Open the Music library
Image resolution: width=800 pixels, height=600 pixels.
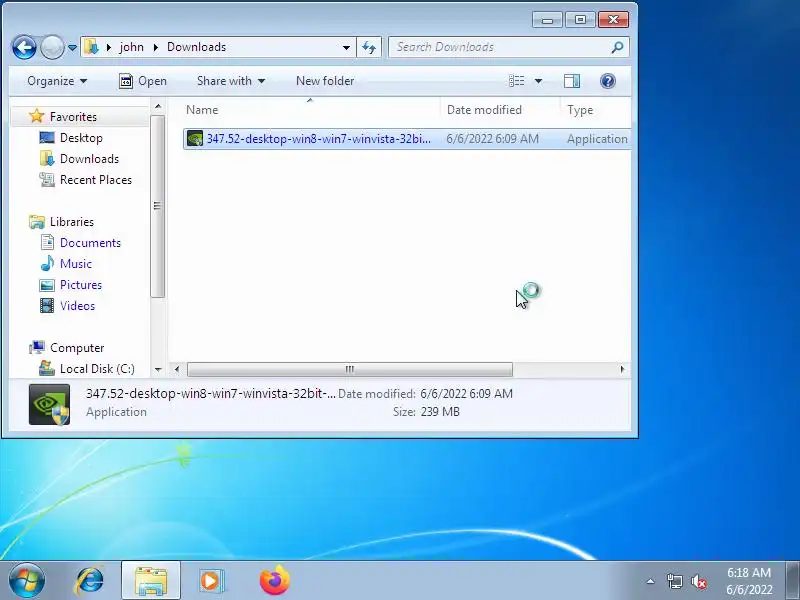(76, 264)
